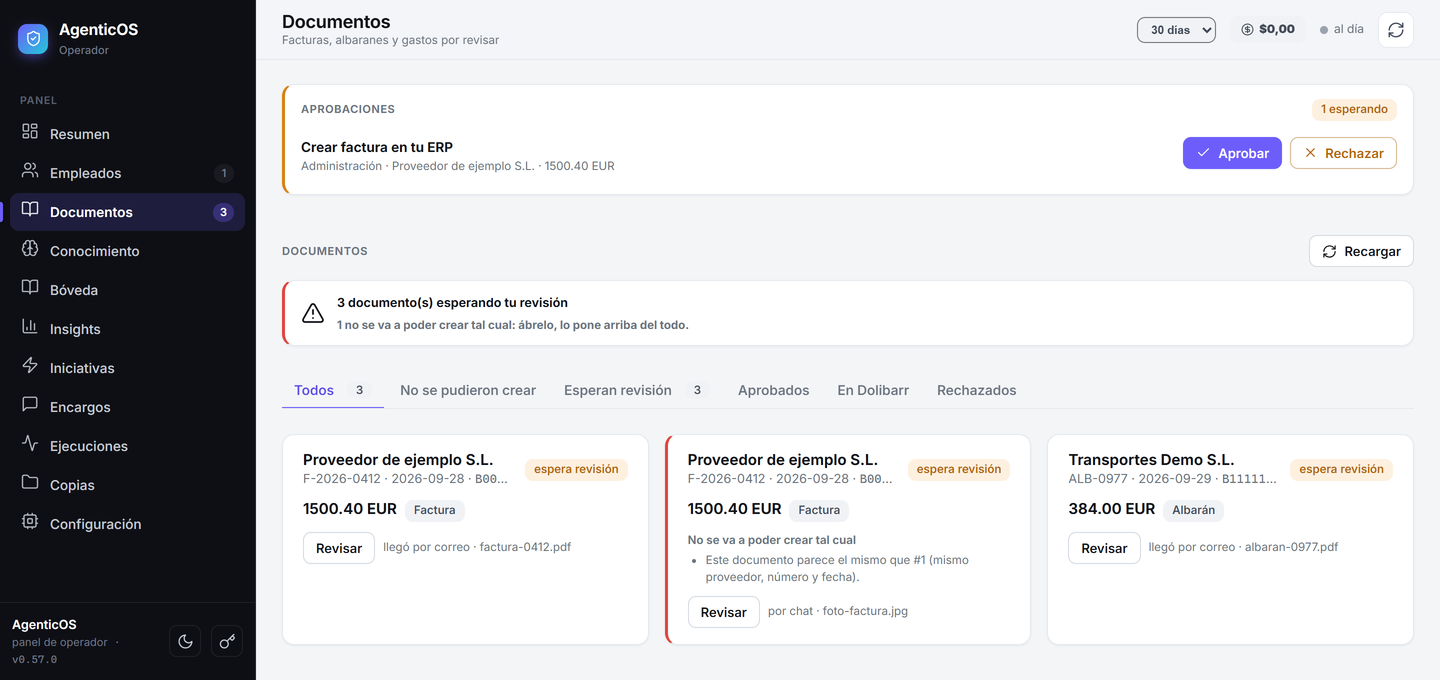Reject the ERP invoice approval with Rechazar
This screenshot has height=680, width=1440.
(x=1343, y=153)
